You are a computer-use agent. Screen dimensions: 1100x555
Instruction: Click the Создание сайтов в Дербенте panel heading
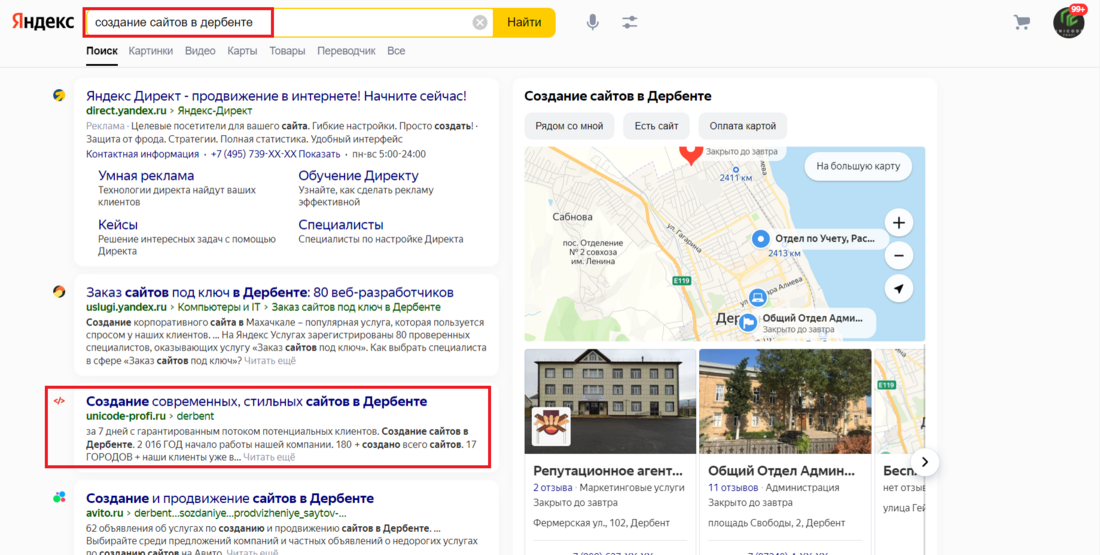click(x=618, y=96)
